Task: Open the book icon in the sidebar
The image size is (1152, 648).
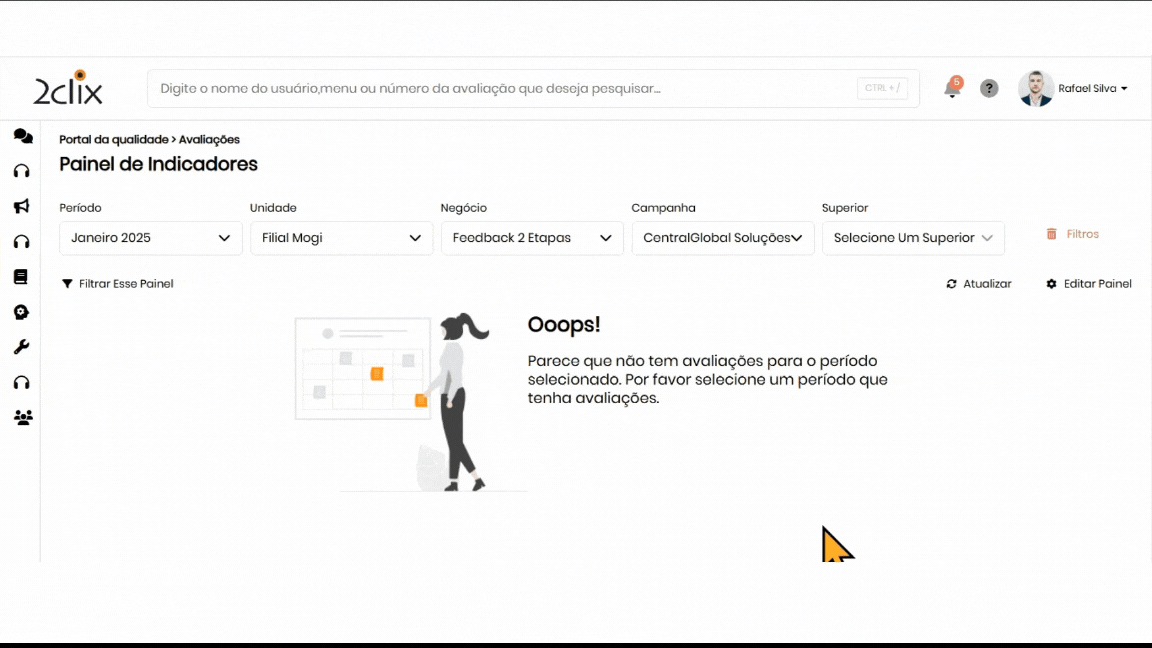Action: tap(21, 277)
